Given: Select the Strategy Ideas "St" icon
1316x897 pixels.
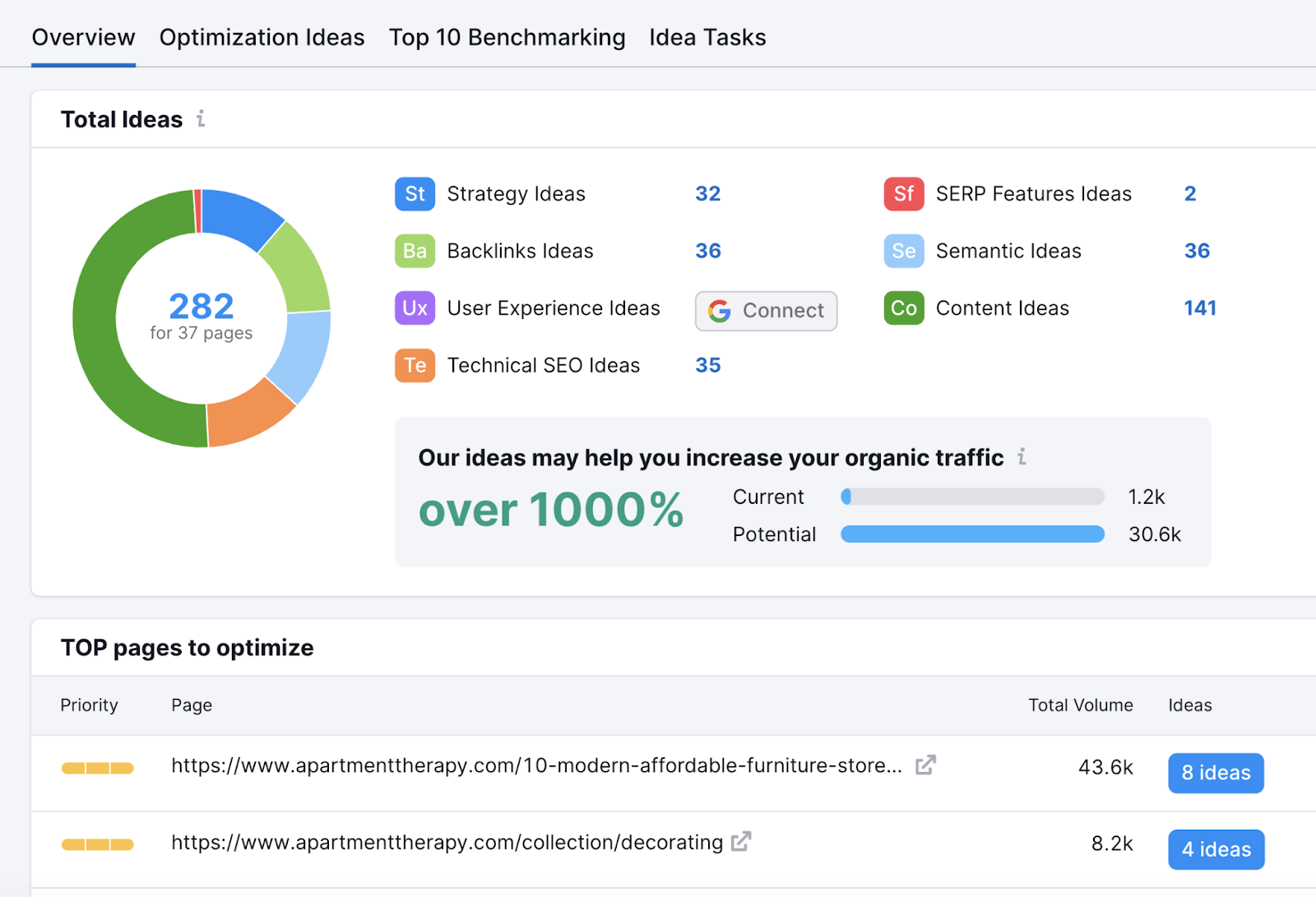Looking at the screenshot, I should click(415, 194).
